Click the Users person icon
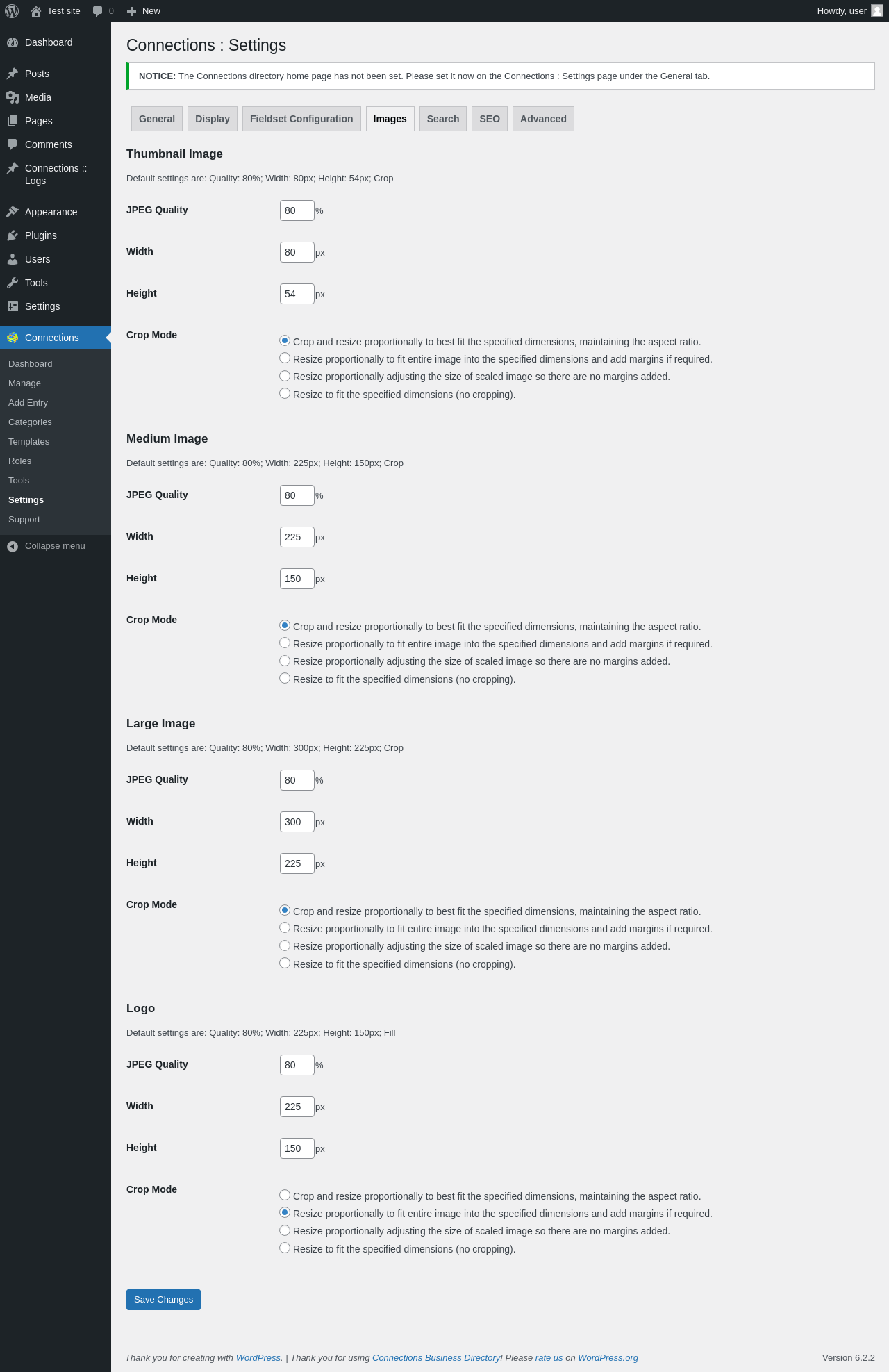This screenshot has height=1372, width=889. click(x=13, y=259)
